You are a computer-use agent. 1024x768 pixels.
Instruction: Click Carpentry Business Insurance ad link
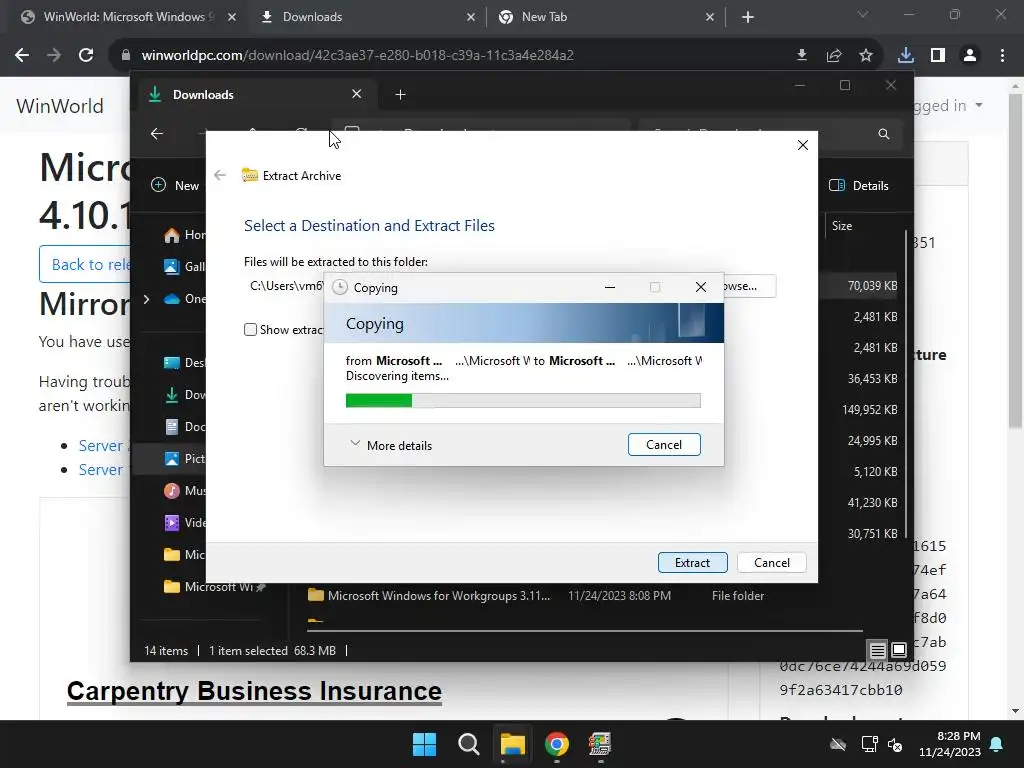(x=254, y=691)
